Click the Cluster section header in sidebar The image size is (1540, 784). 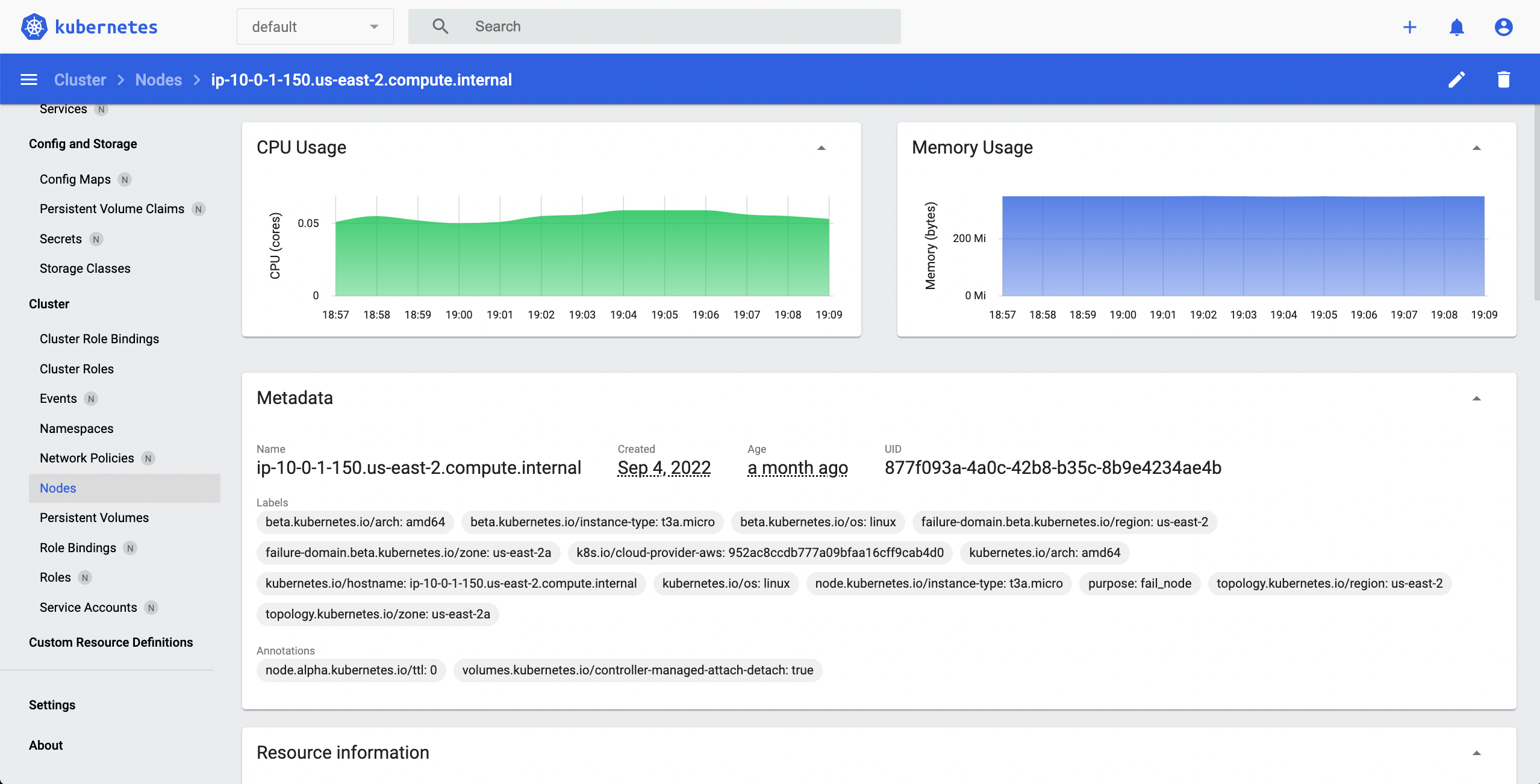point(49,304)
